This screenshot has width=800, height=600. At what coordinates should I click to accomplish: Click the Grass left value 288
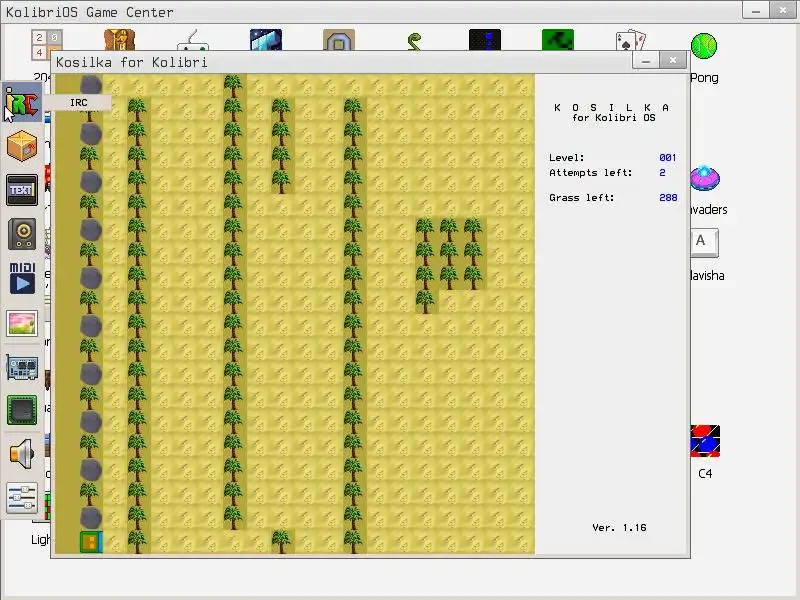click(668, 197)
